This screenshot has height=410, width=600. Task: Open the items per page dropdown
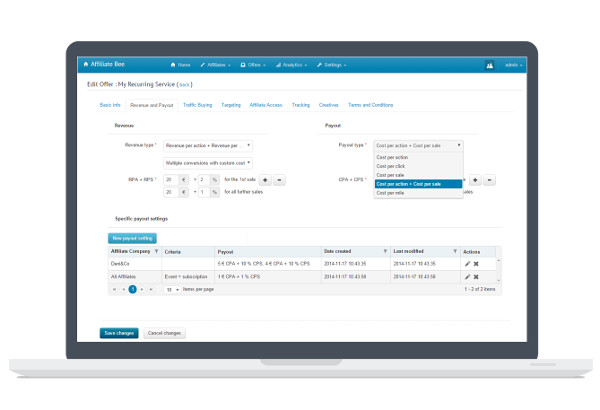click(x=172, y=290)
